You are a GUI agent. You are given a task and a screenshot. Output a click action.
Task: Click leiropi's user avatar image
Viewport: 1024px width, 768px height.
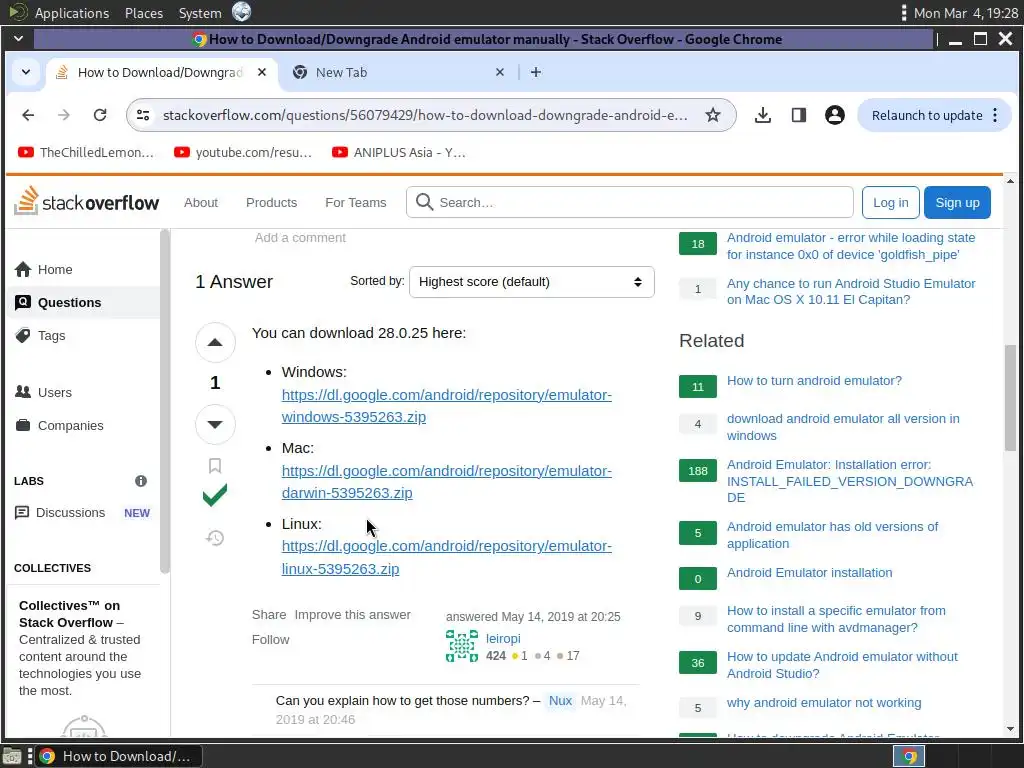coord(462,646)
